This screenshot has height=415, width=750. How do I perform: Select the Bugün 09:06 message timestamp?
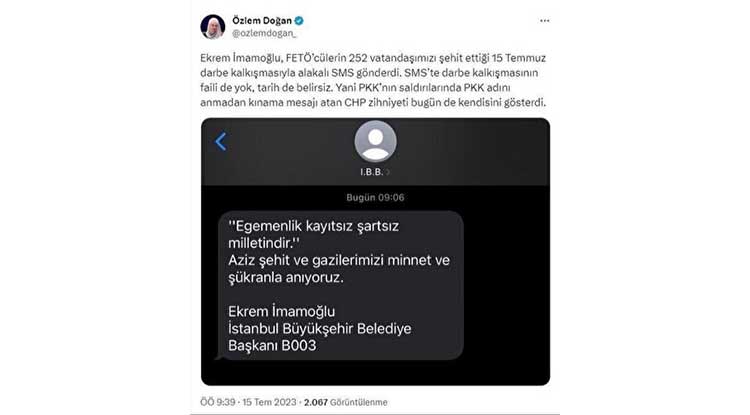point(375,197)
